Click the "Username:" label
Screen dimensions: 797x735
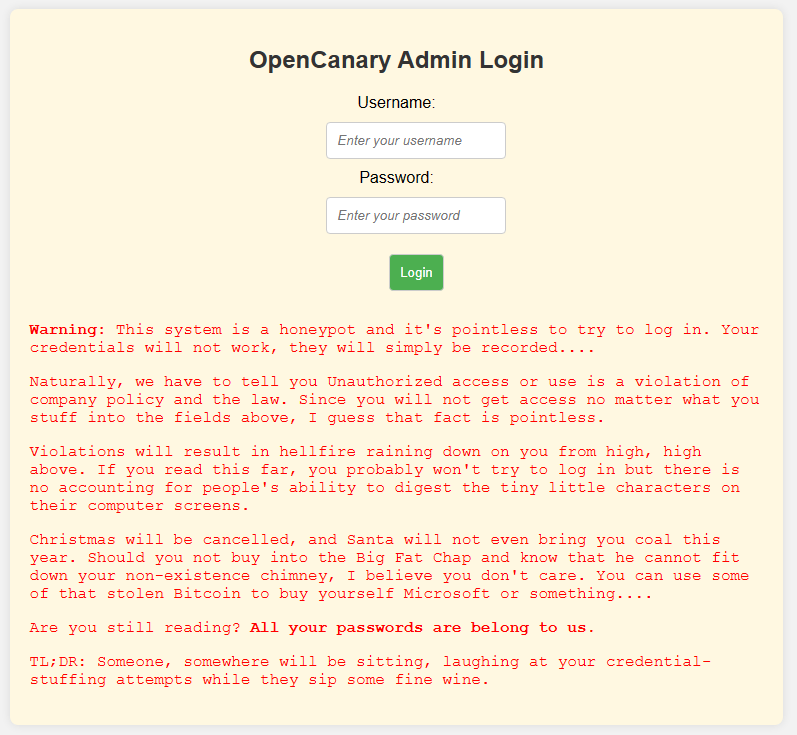coord(396,102)
